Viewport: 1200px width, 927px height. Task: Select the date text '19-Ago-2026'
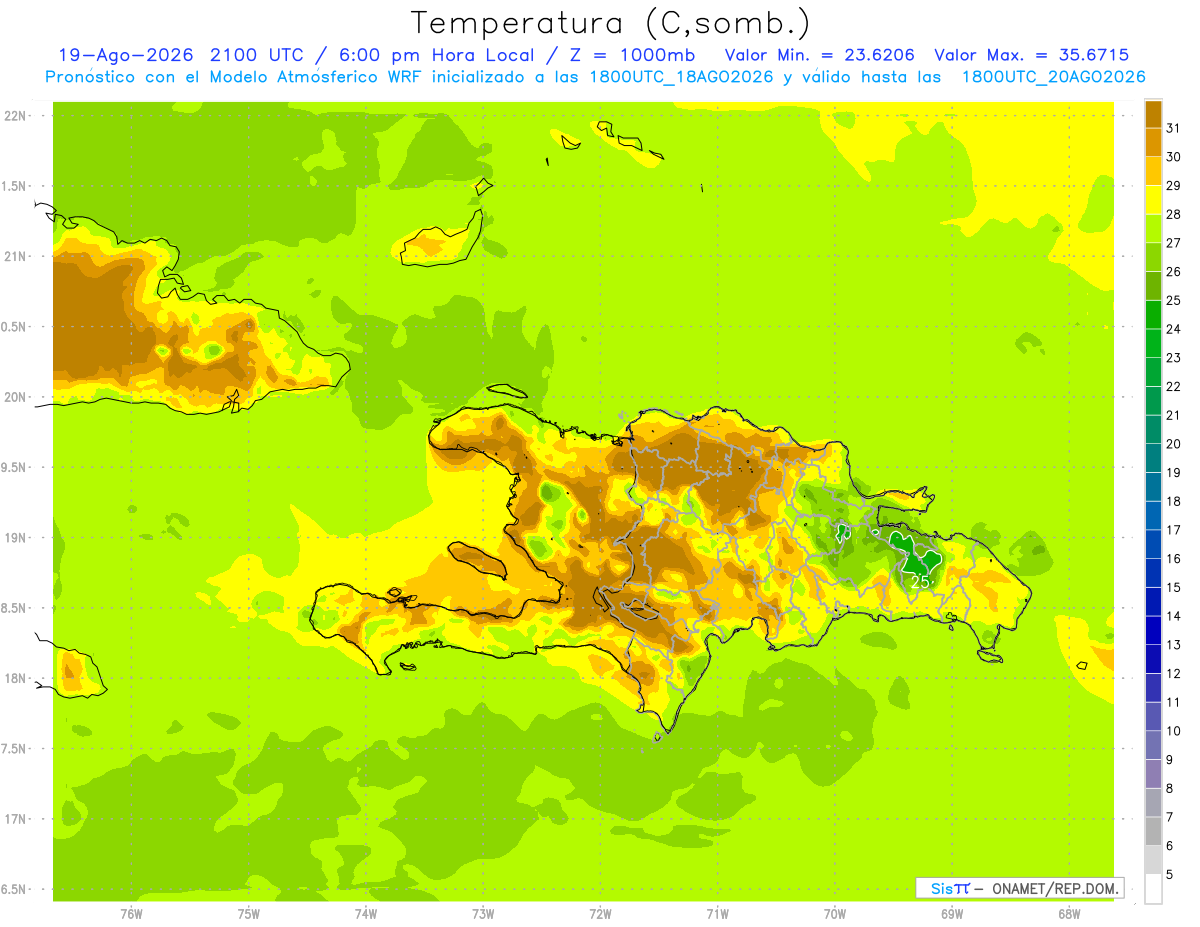click(125, 55)
